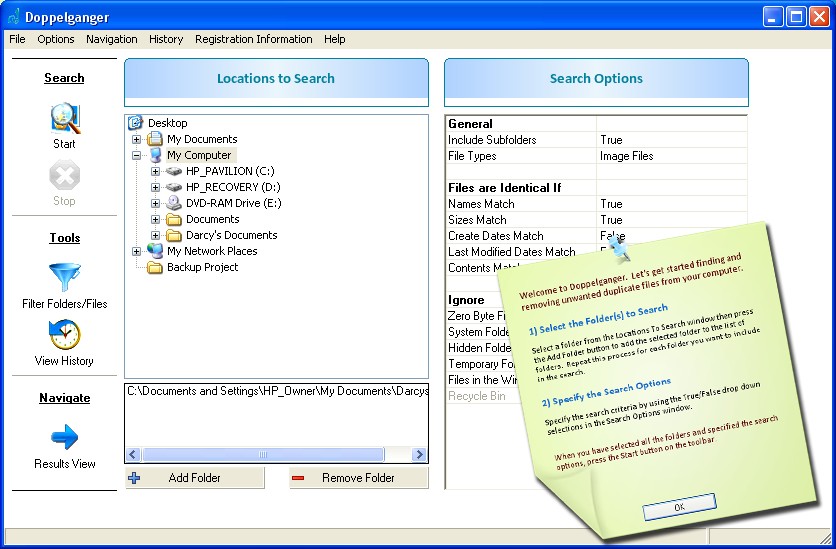Expand the HP_RECOVERY (D:) drive node
836x549 pixels.
pyautogui.click(x=155, y=187)
